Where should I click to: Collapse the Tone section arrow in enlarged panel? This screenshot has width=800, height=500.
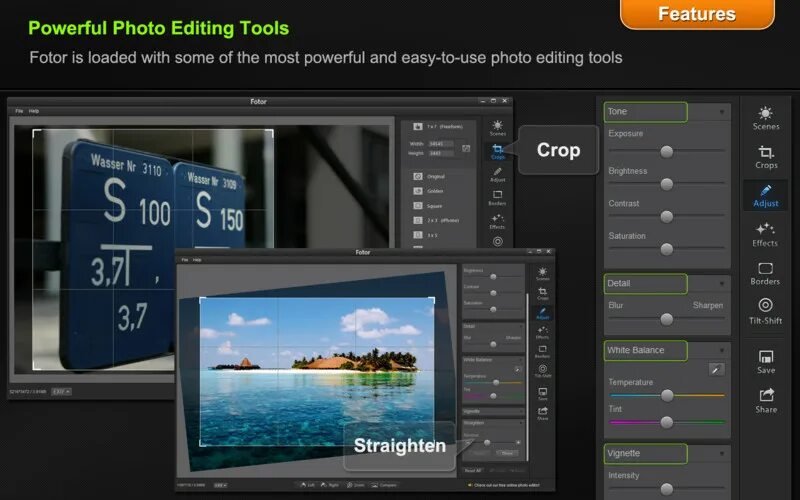[x=721, y=112]
